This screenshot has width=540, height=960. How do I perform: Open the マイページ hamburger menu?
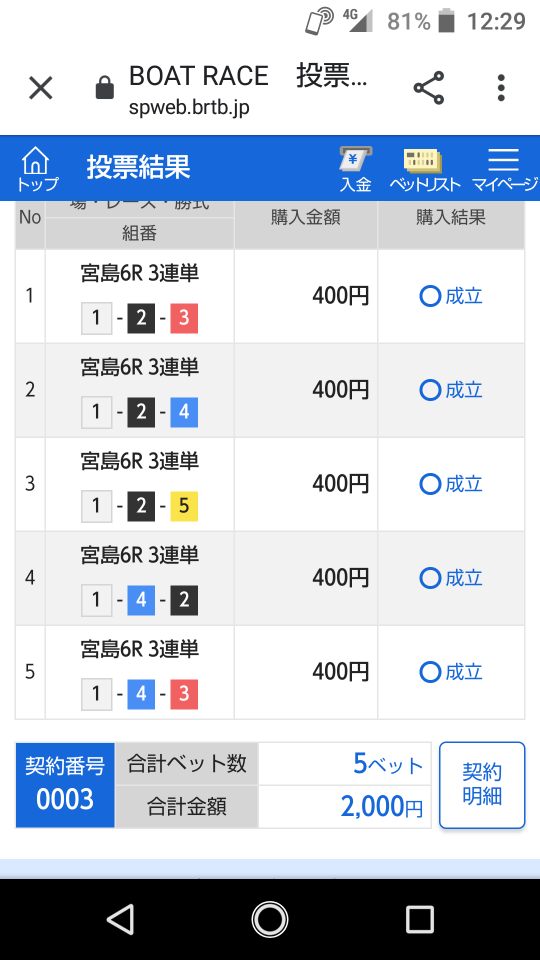[x=504, y=169]
